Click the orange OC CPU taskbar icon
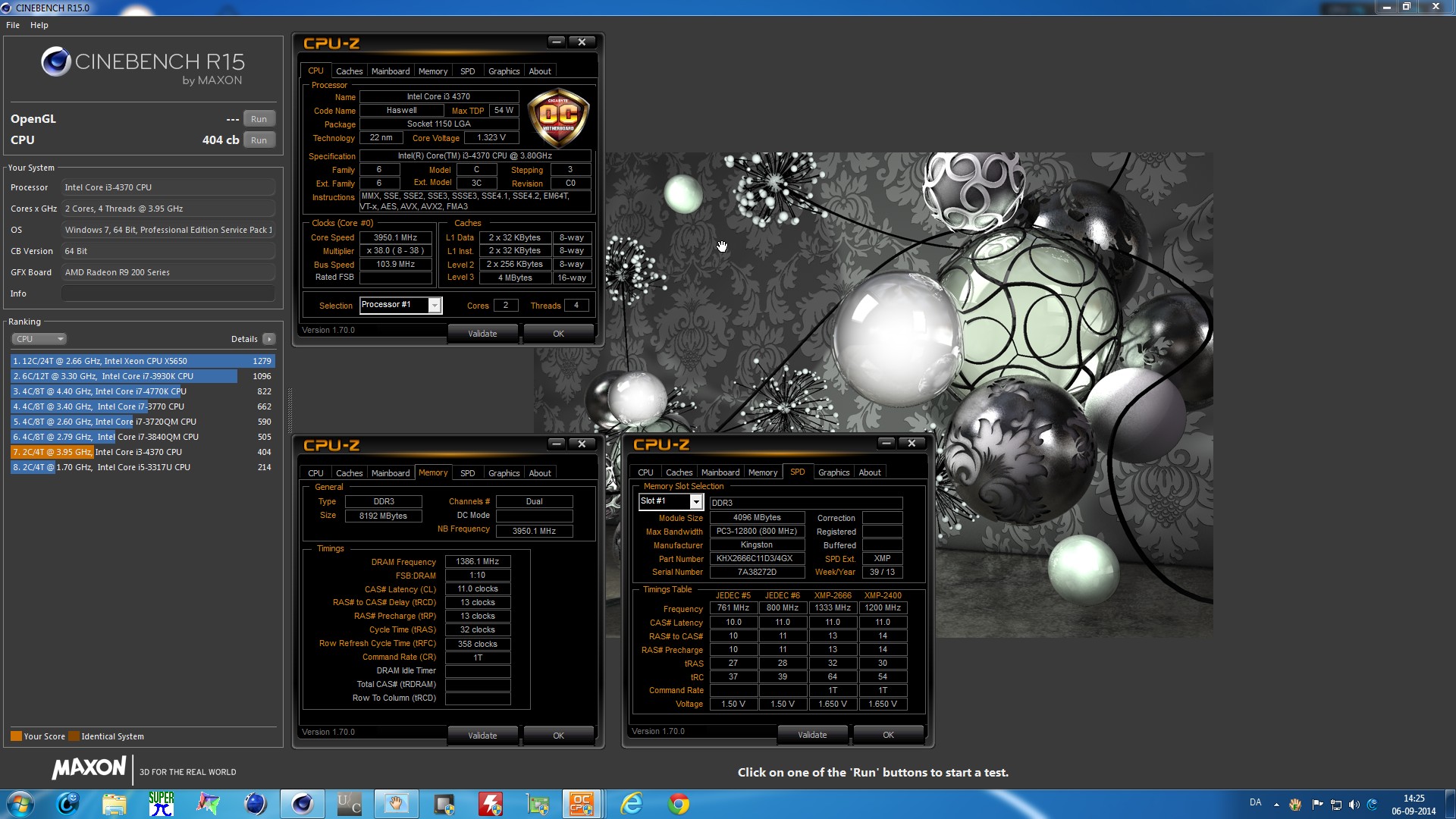This screenshot has width=1456, height=819. (x=582, y=804)
